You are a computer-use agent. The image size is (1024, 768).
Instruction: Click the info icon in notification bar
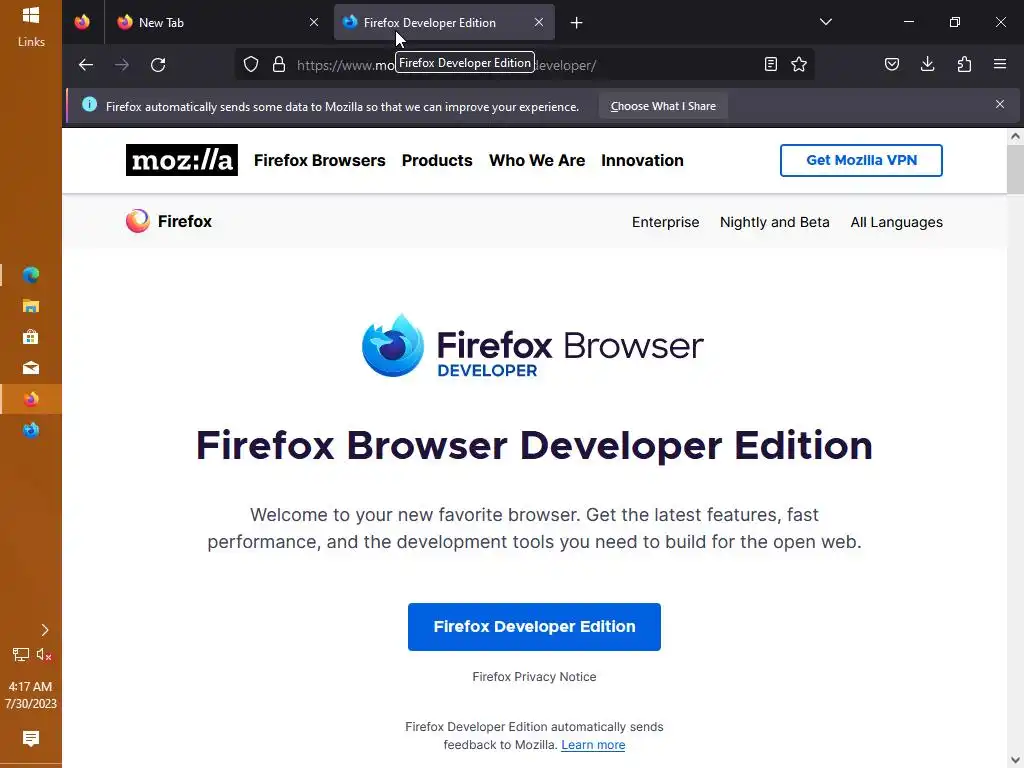click(89, 104)
